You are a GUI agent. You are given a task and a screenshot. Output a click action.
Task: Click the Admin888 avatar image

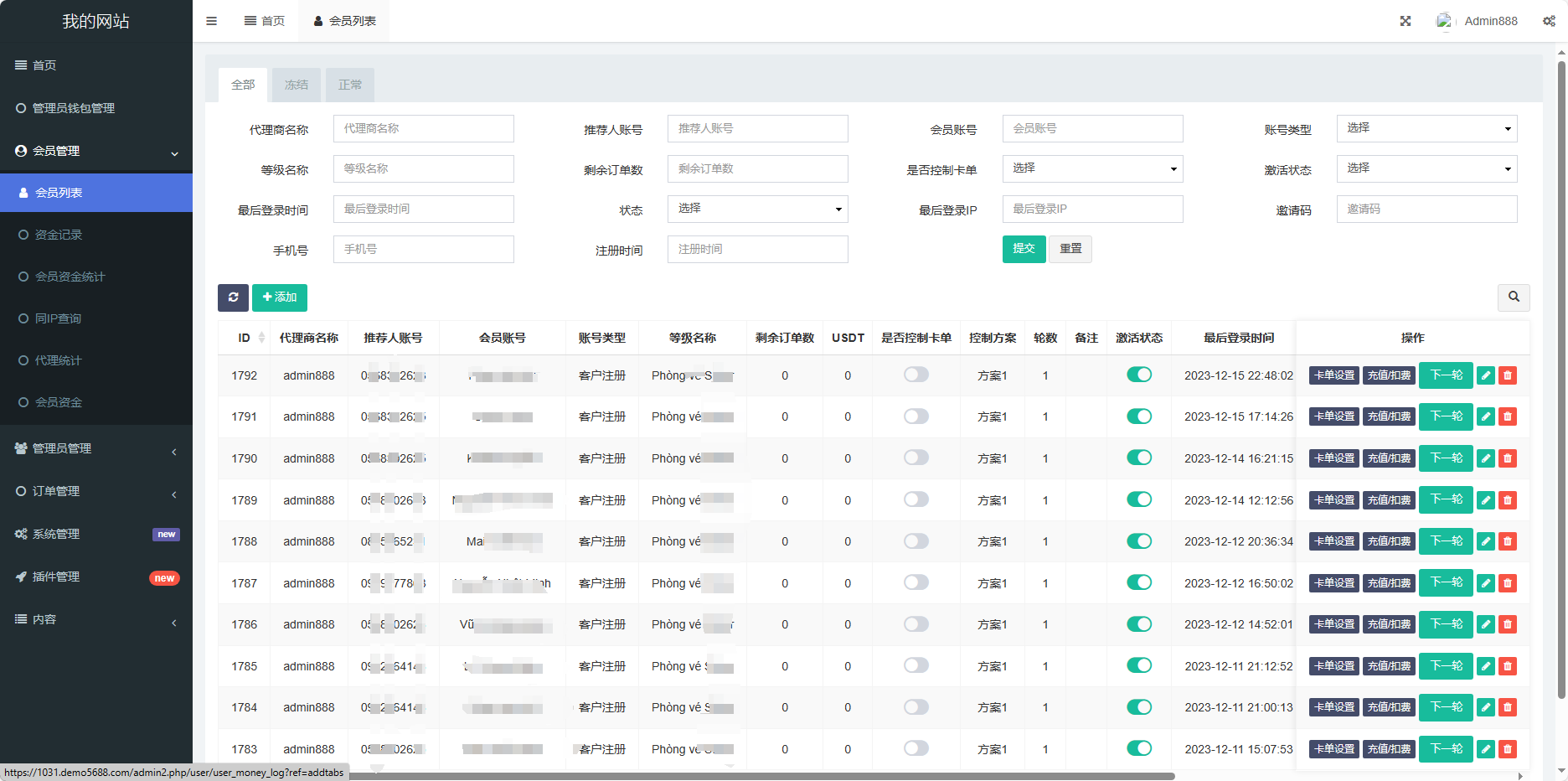pyautogui.click(x=1444, y=21)
